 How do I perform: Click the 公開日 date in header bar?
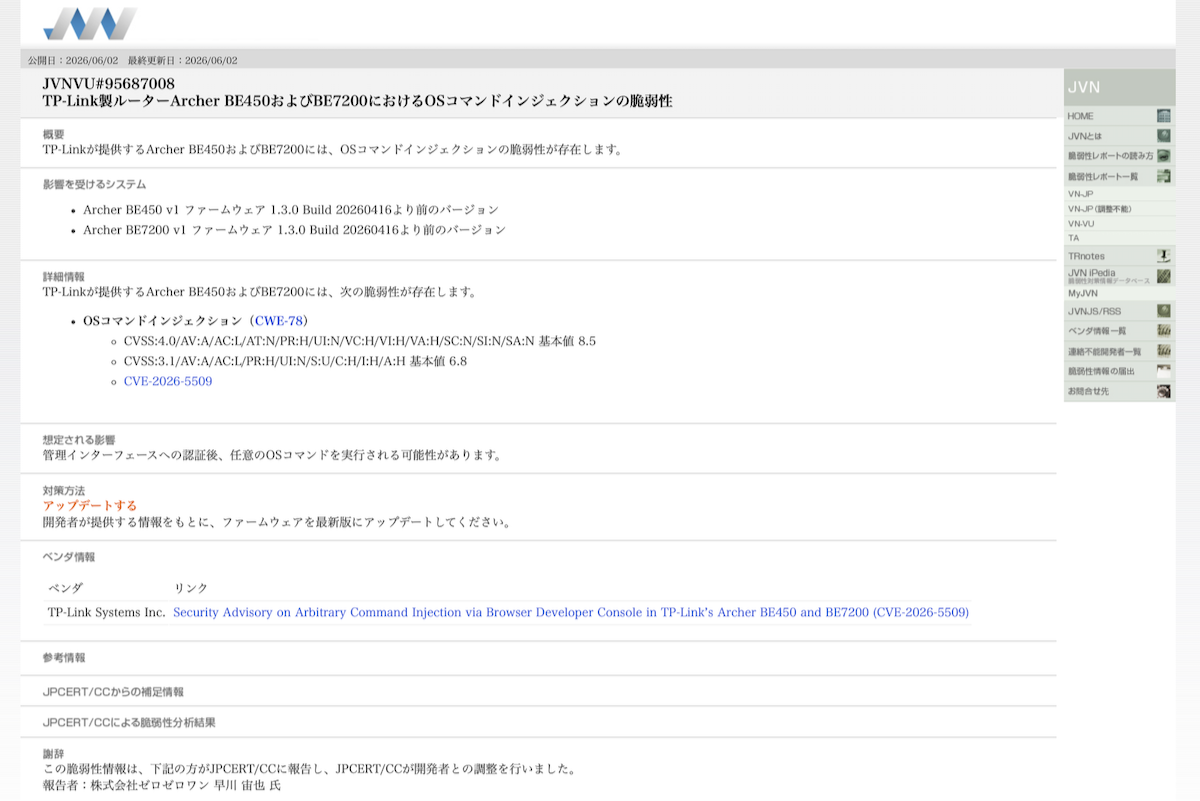[73, 60]
